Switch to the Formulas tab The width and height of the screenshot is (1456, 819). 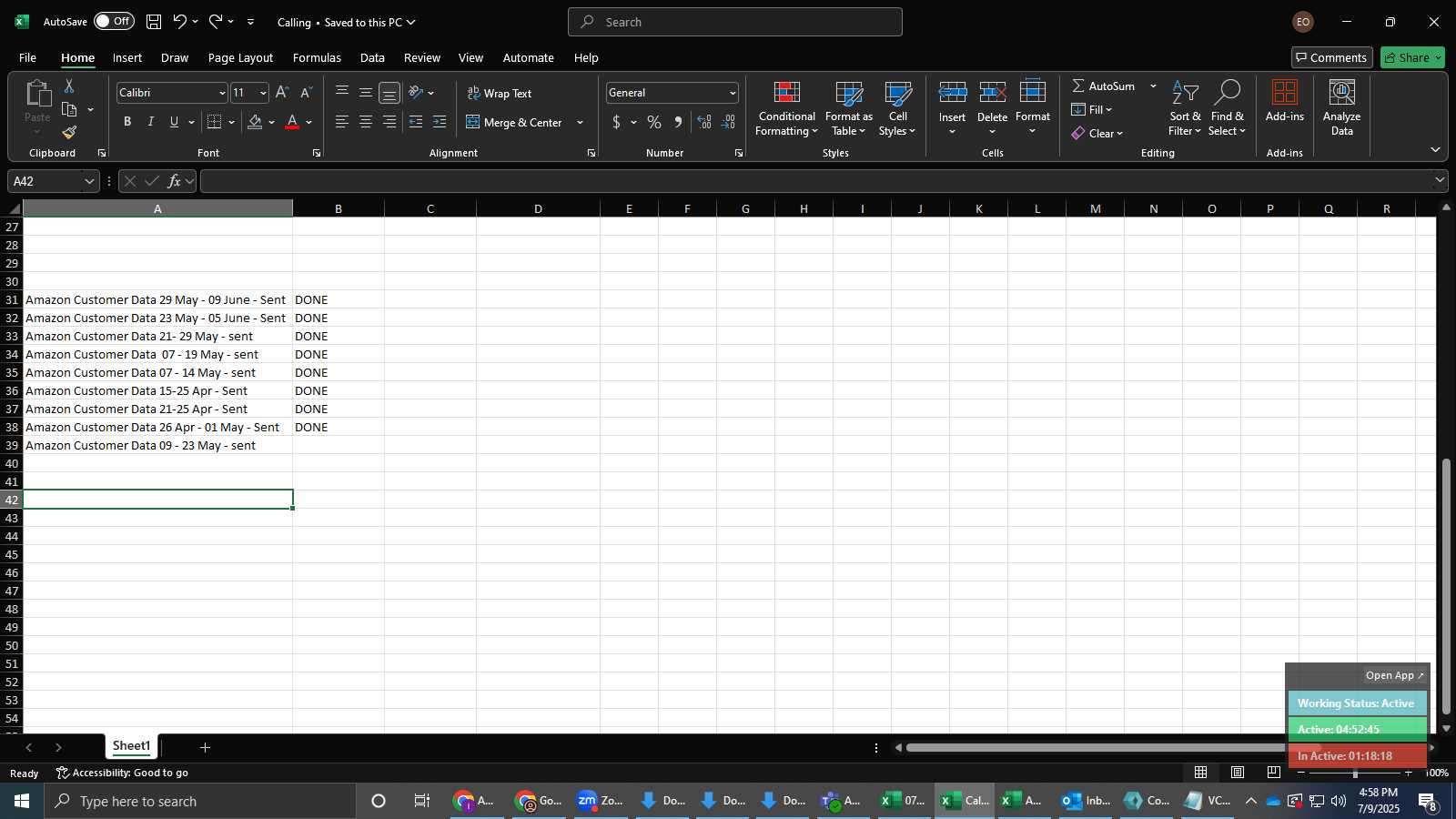pyautogui.click(x=317, y=57)
